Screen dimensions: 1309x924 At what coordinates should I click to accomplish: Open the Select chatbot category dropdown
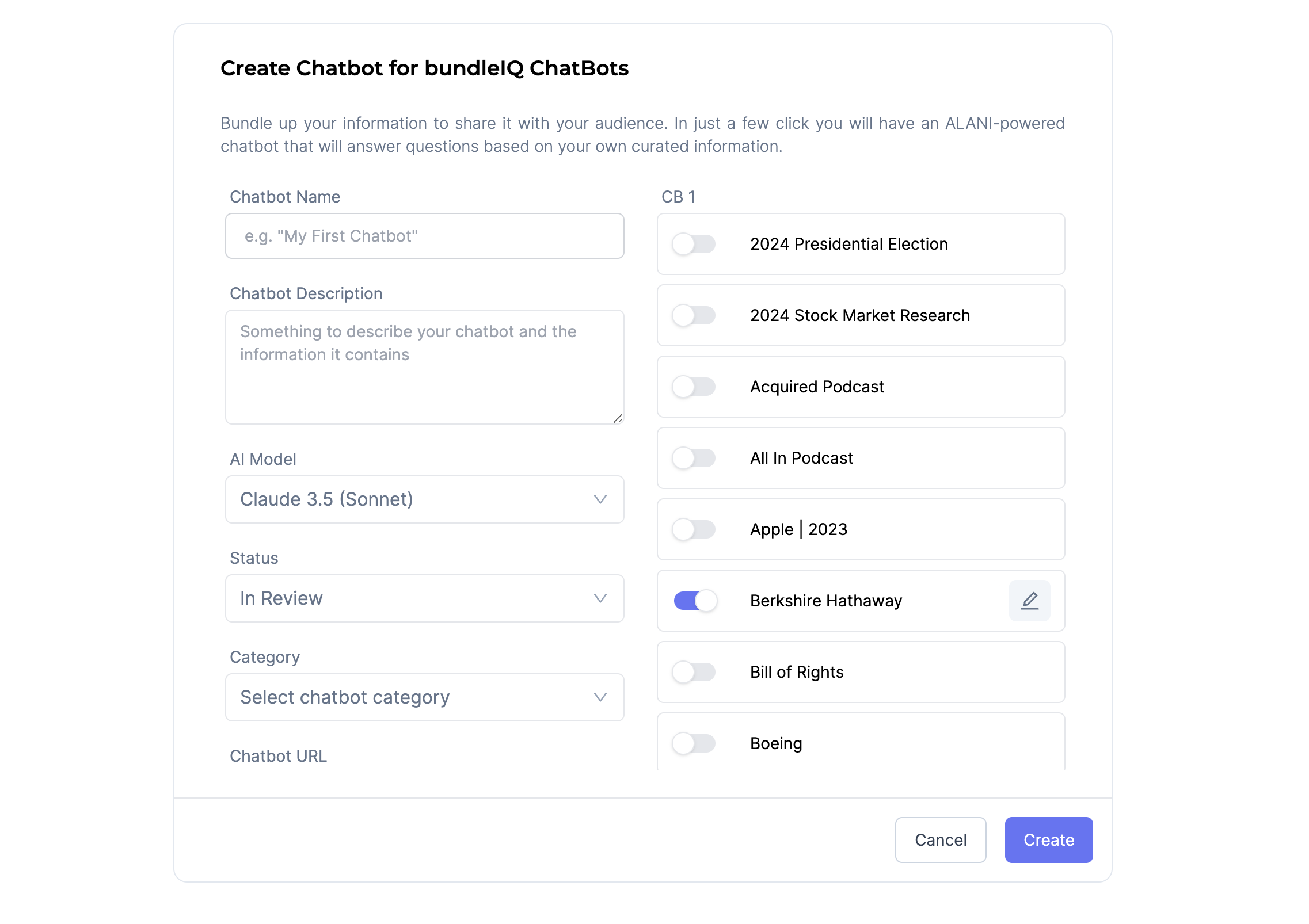[424, 697]
